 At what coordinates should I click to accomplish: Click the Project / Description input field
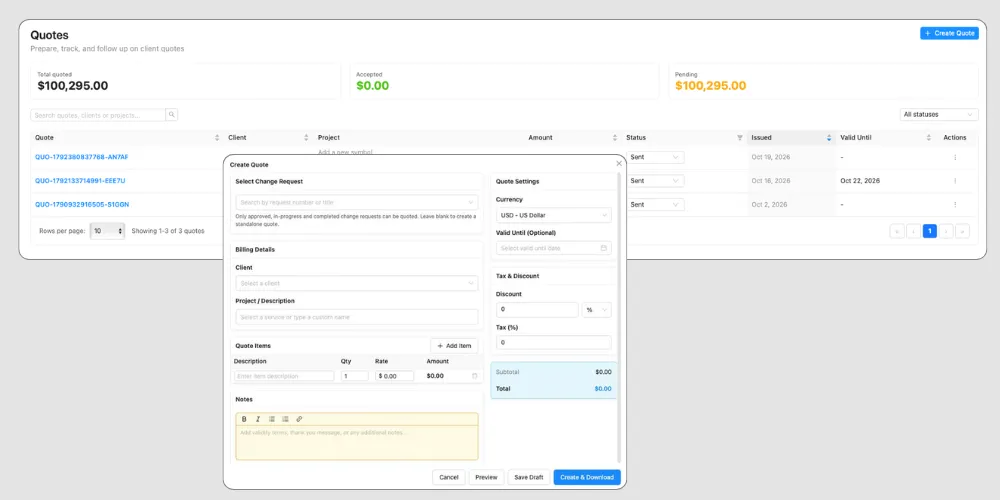(x=357, y=317)
